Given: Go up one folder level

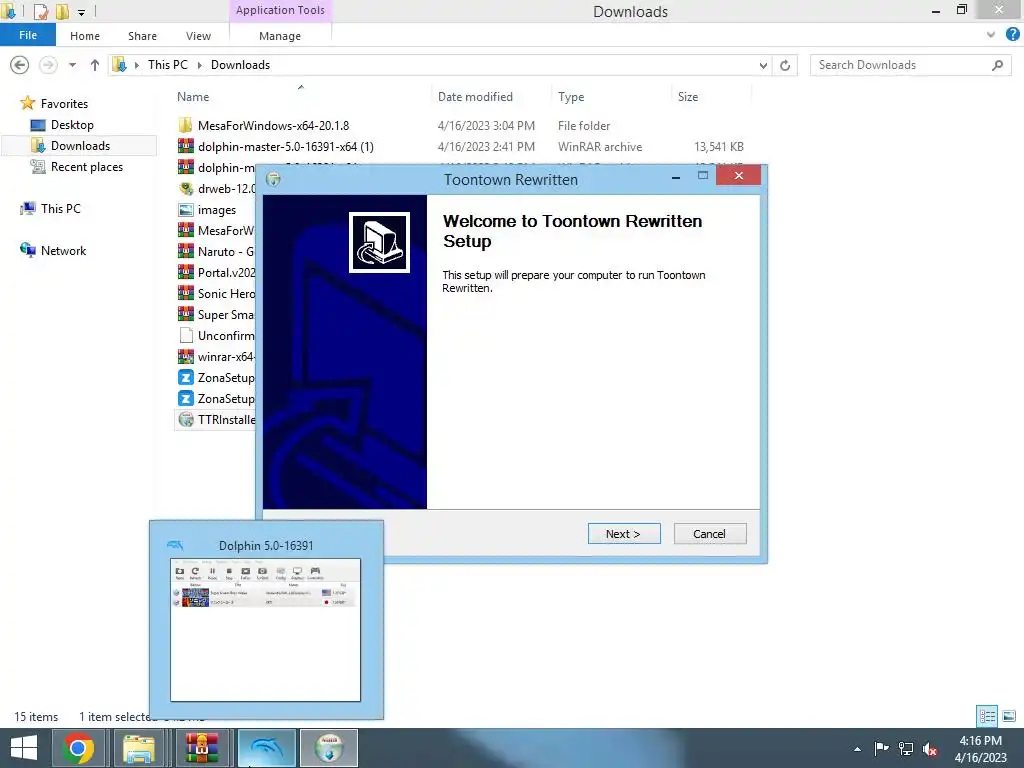Looking at the screenshot, I should [95, 65].
